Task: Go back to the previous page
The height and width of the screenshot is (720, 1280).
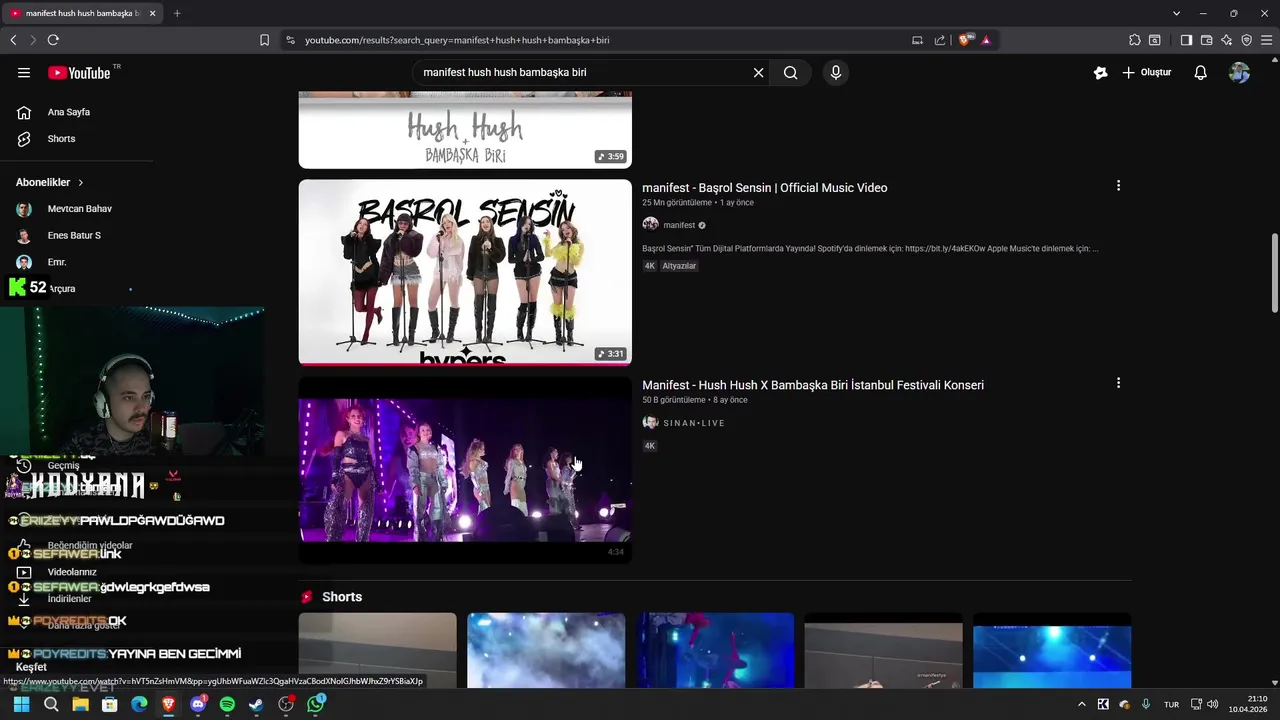Action: coord(13,40)
